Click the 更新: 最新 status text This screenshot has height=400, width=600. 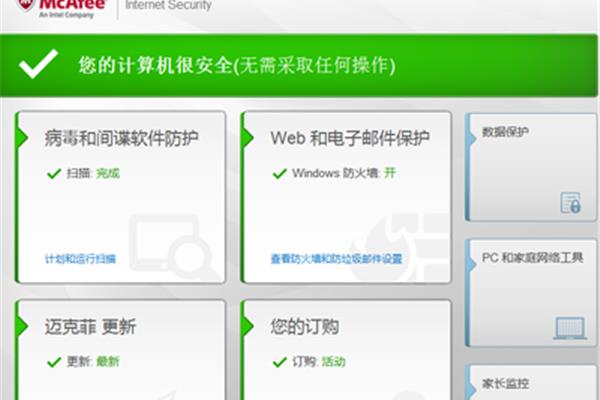[93, 361]
